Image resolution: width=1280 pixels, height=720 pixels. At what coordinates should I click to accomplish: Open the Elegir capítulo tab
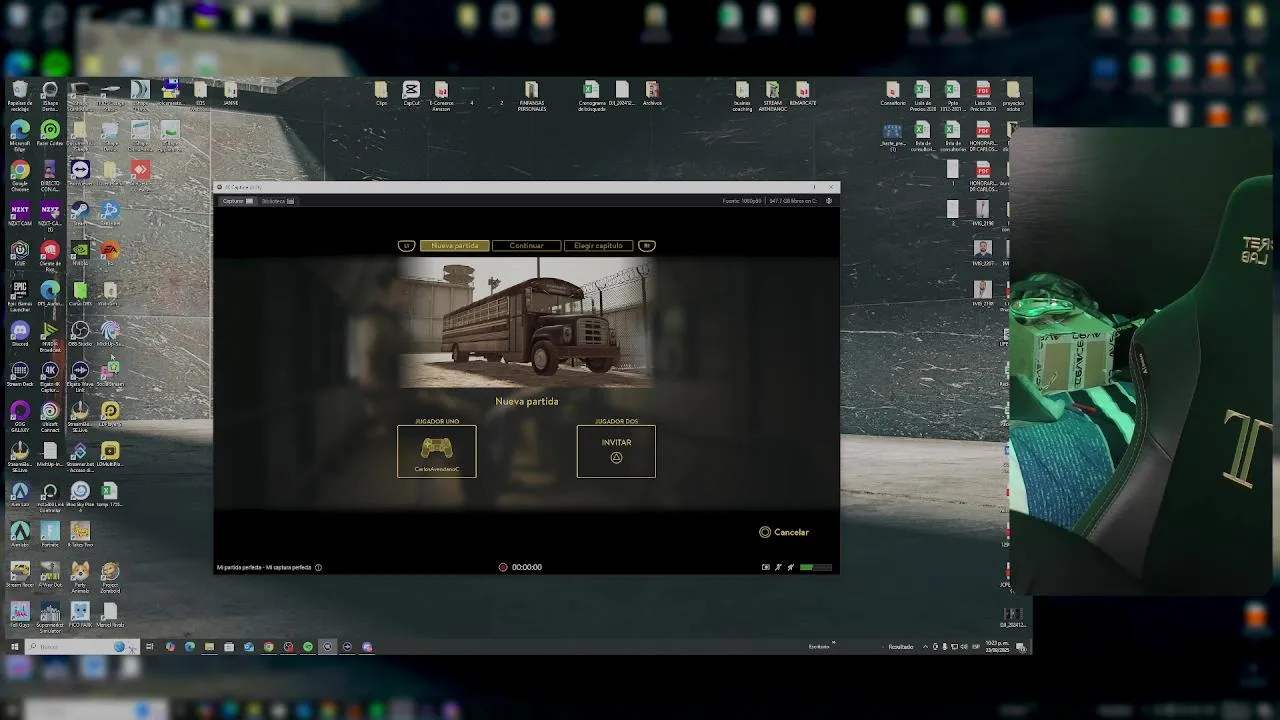tap(598, 245)
